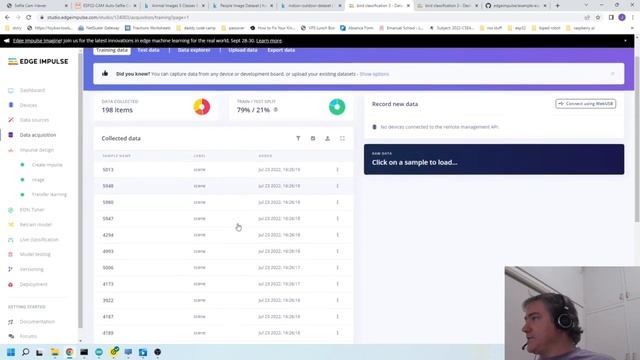
Task: Open the Image step under Impulse design
Action: [x=38, y=180]
